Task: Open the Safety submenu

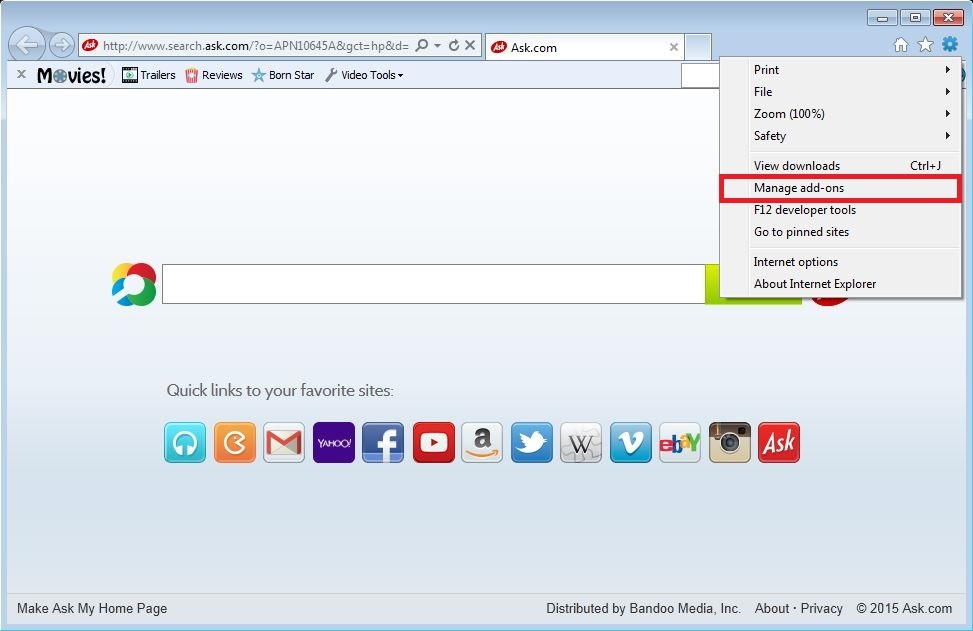Action: pyautogui.click(x=841, y=136)
